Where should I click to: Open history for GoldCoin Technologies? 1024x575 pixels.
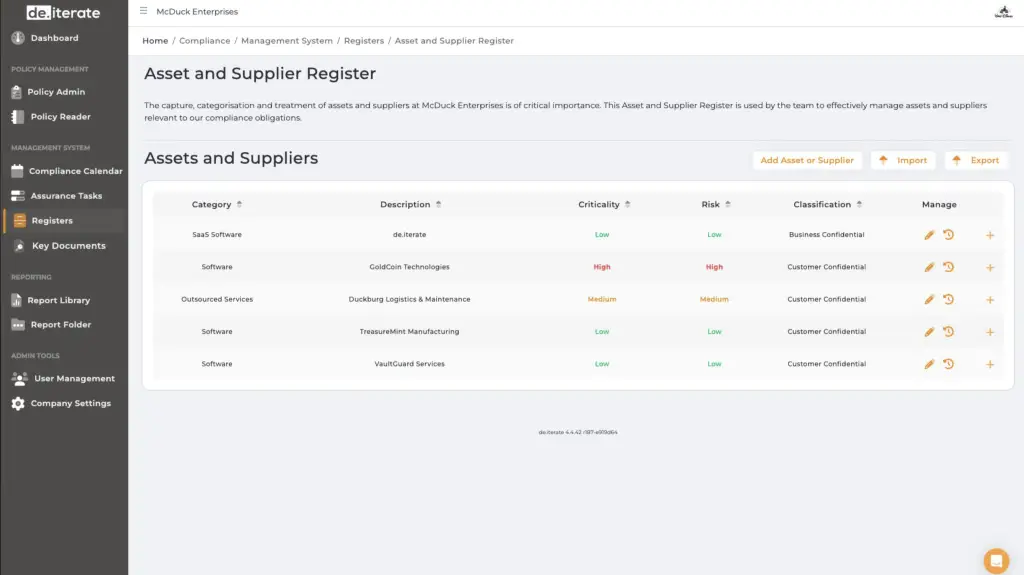coord(949,267)
